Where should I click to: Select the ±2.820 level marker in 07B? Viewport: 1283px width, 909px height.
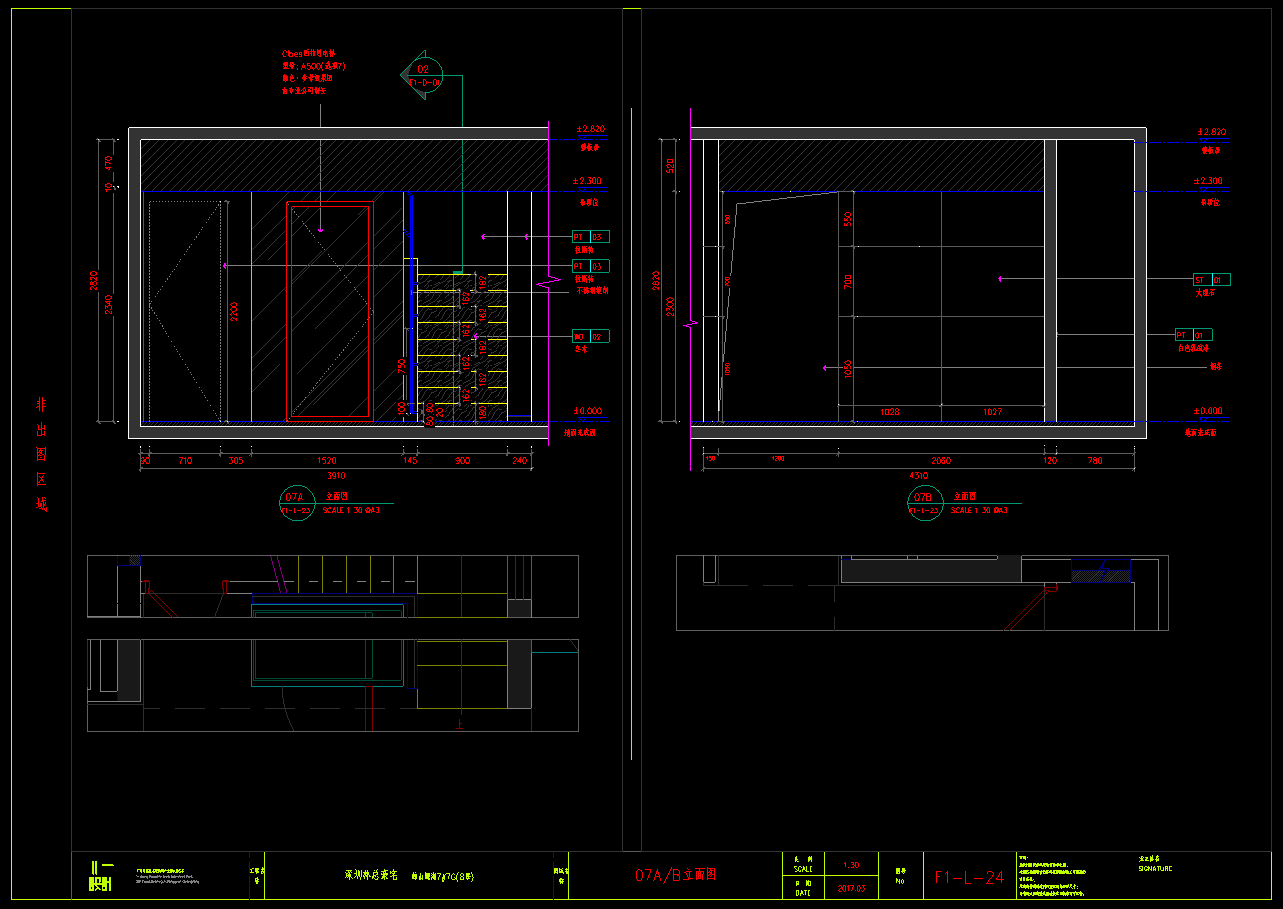pyautogui.click(x=1212, y=131)
